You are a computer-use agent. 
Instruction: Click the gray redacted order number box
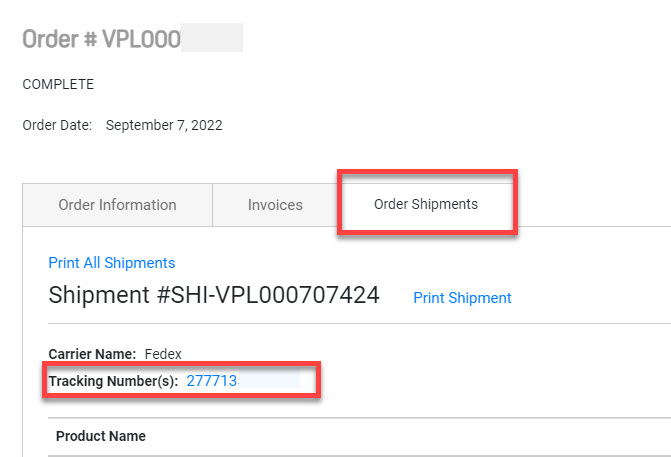[213, 39]
